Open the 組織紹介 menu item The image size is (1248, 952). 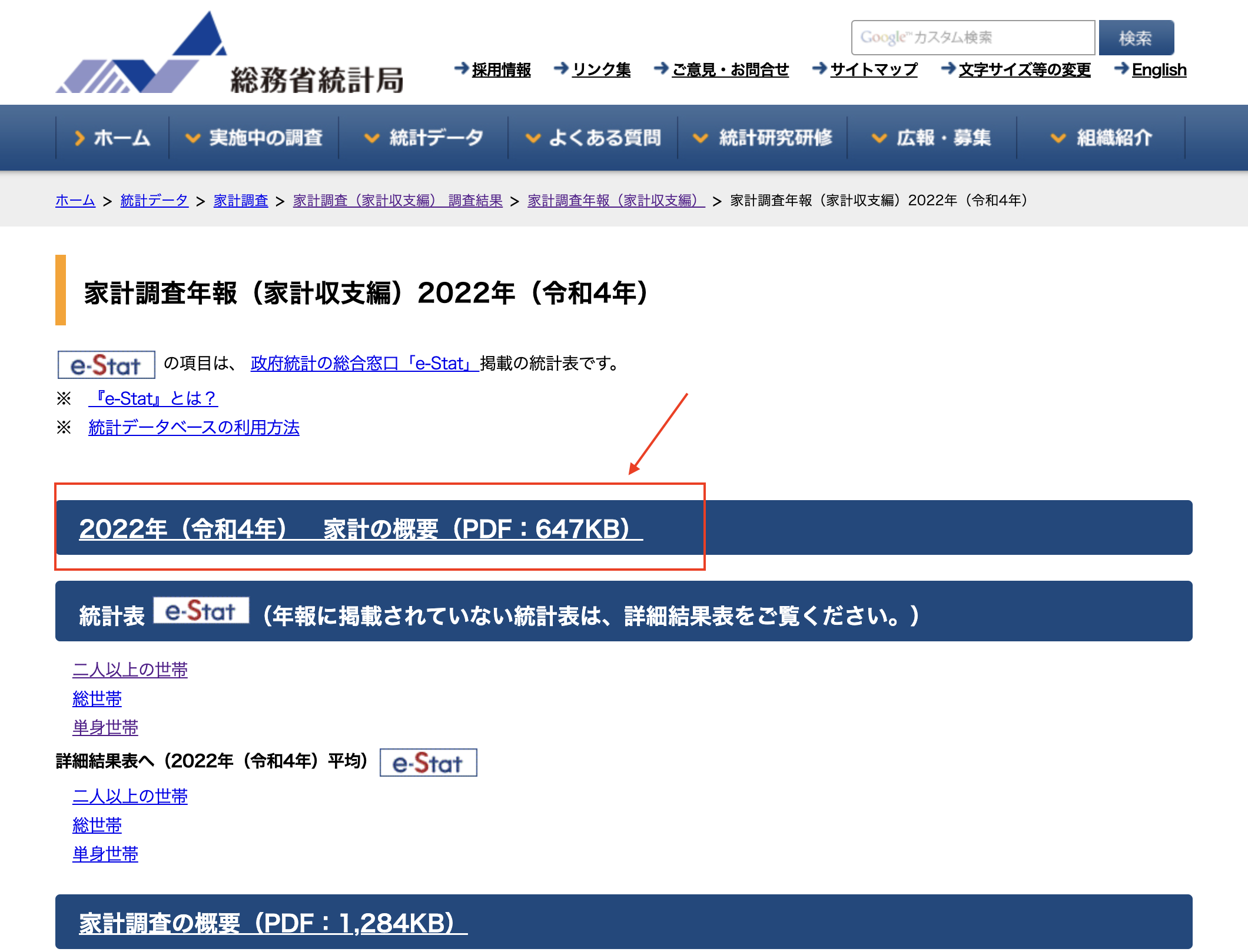pos(1101,138)
